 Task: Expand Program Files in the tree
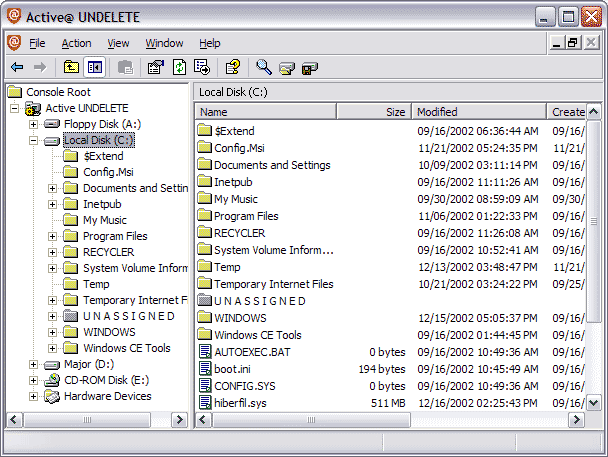52,236
